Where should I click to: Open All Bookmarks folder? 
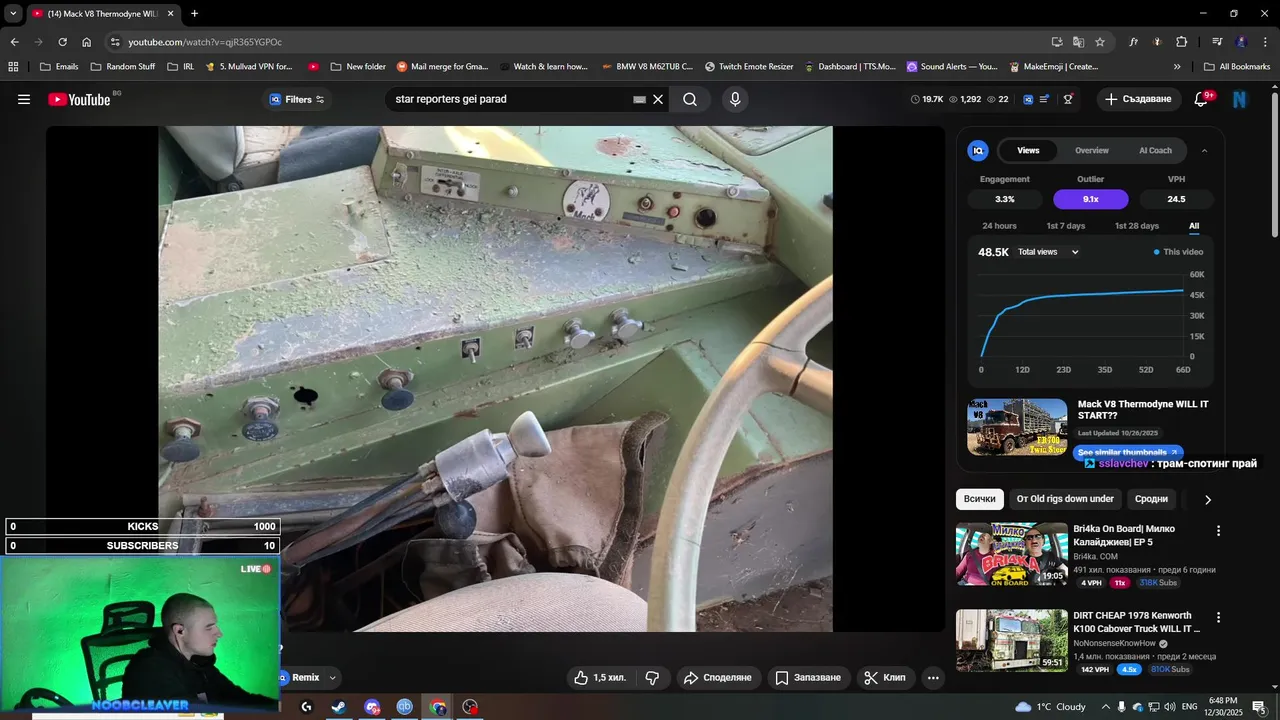1237,67
